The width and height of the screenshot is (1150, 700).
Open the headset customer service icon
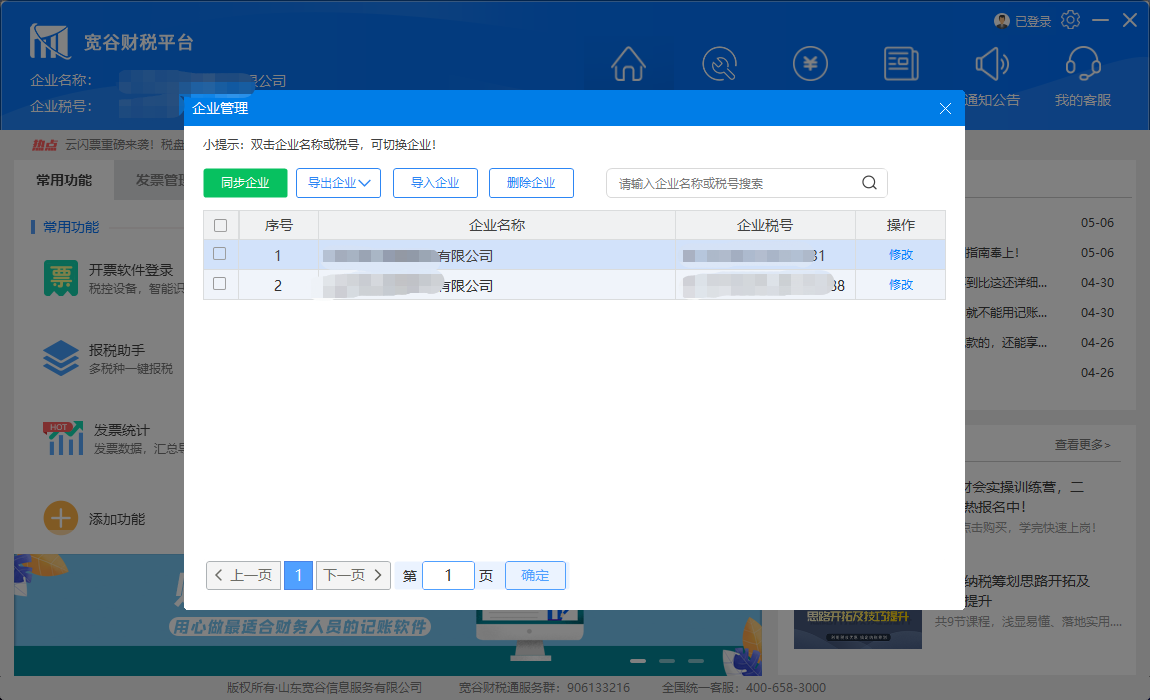tap(1083, 64)
